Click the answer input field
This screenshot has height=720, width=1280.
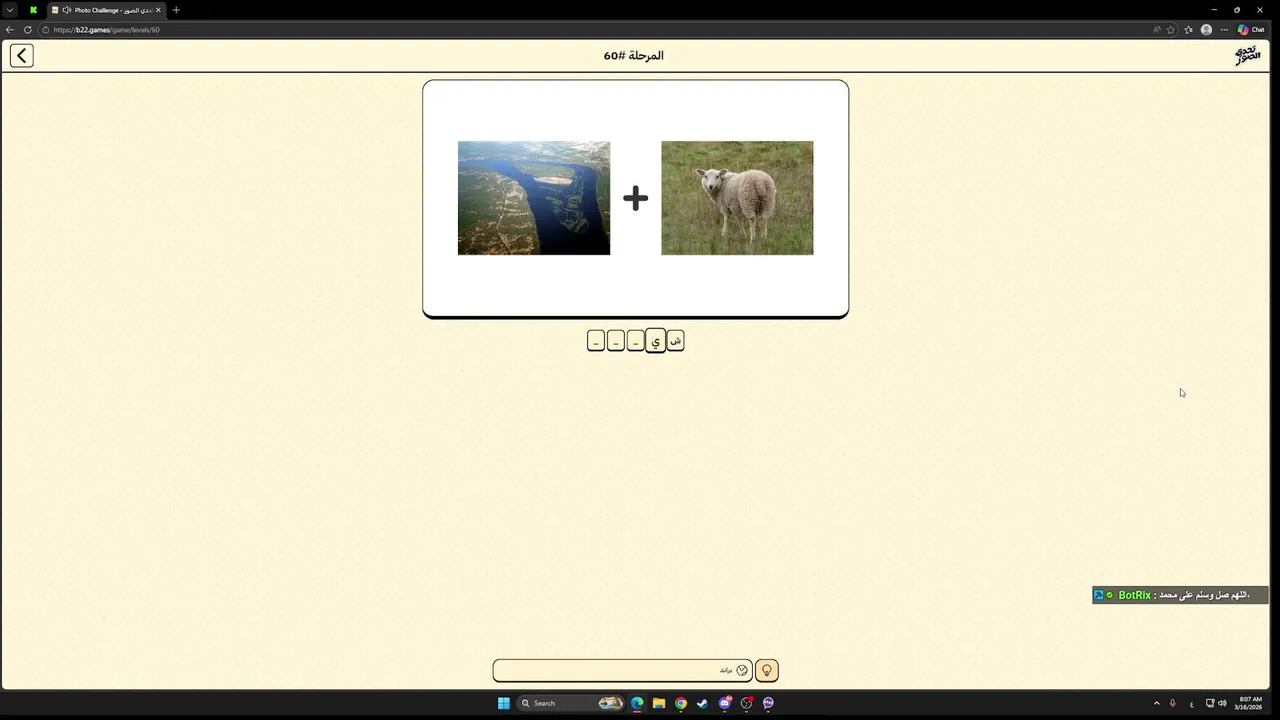coord(622,670)
